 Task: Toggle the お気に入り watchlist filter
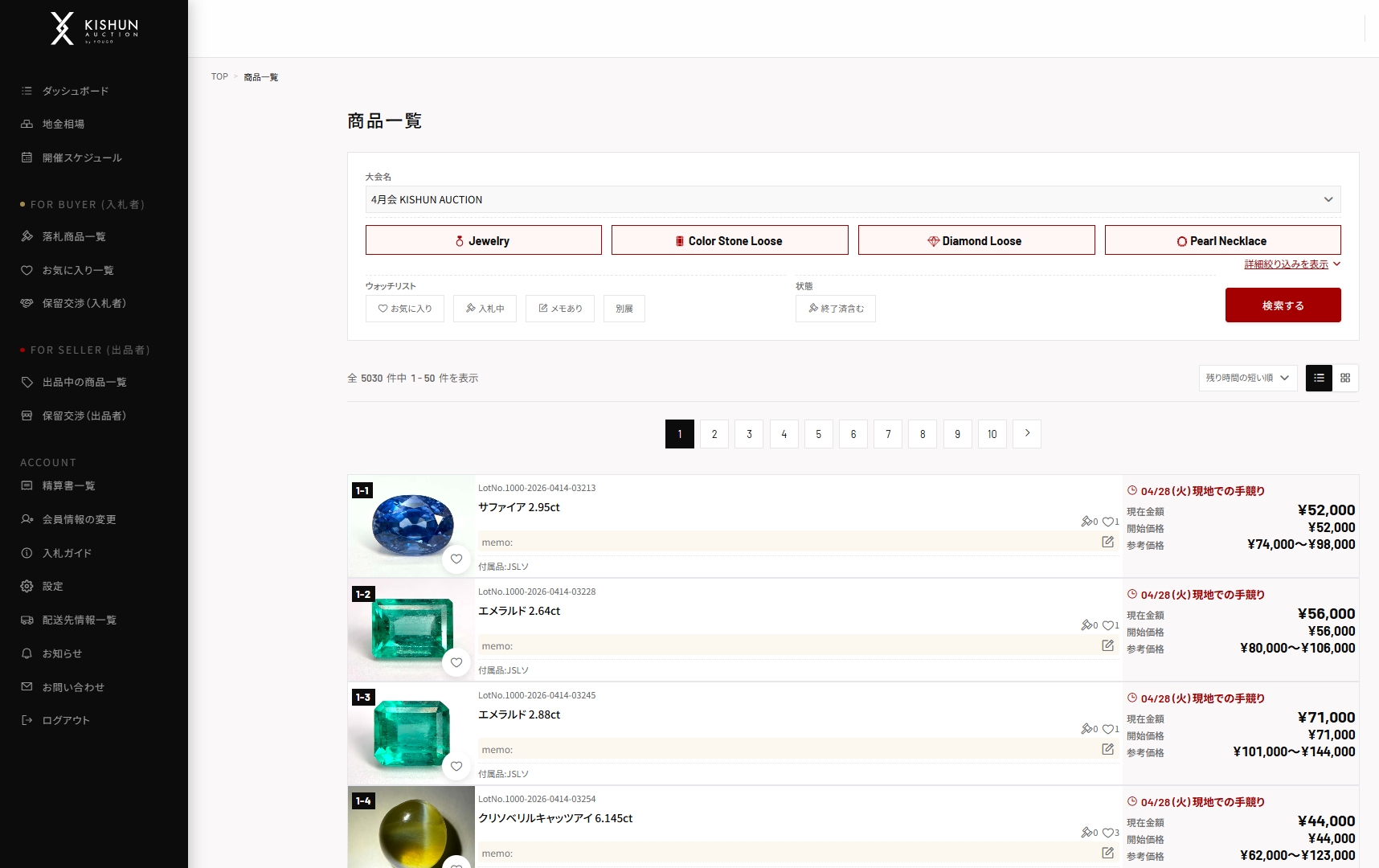405,309
